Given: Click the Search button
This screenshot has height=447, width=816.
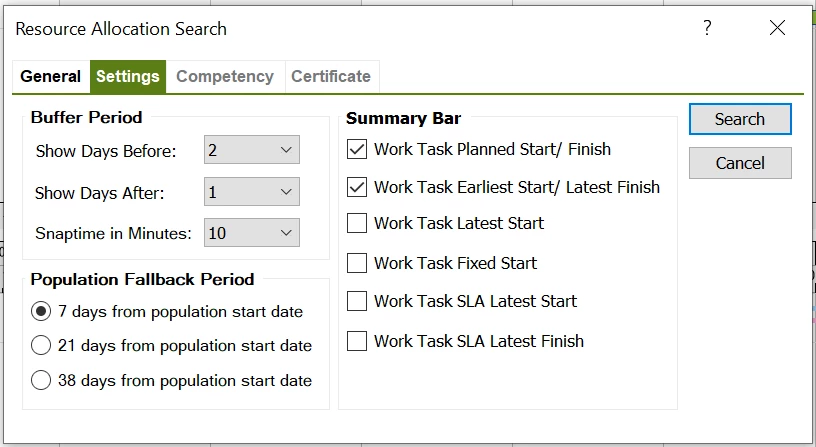Looking at the screenshot, I should [x=740, y=119].
